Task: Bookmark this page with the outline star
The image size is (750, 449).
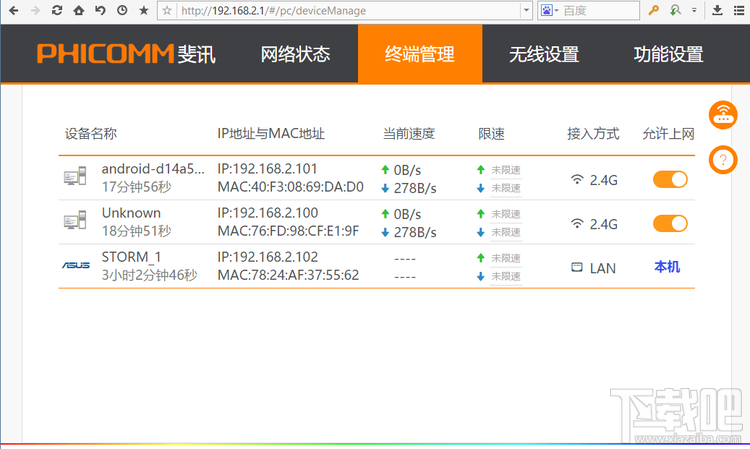Action: click(x=167, y=11)
